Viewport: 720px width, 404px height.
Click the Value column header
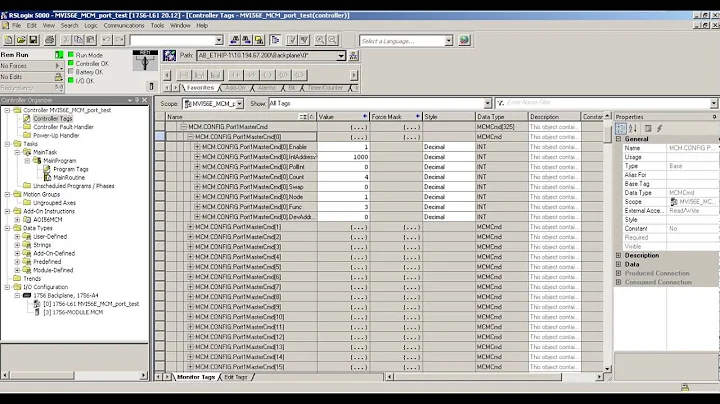click(343, 117)
